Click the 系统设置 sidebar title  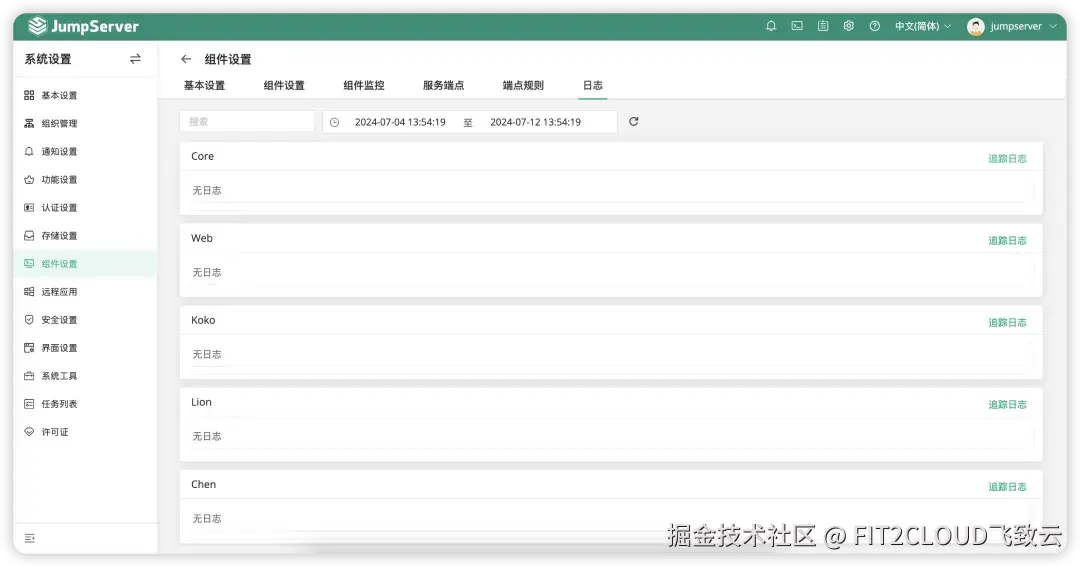pos(48,59)
